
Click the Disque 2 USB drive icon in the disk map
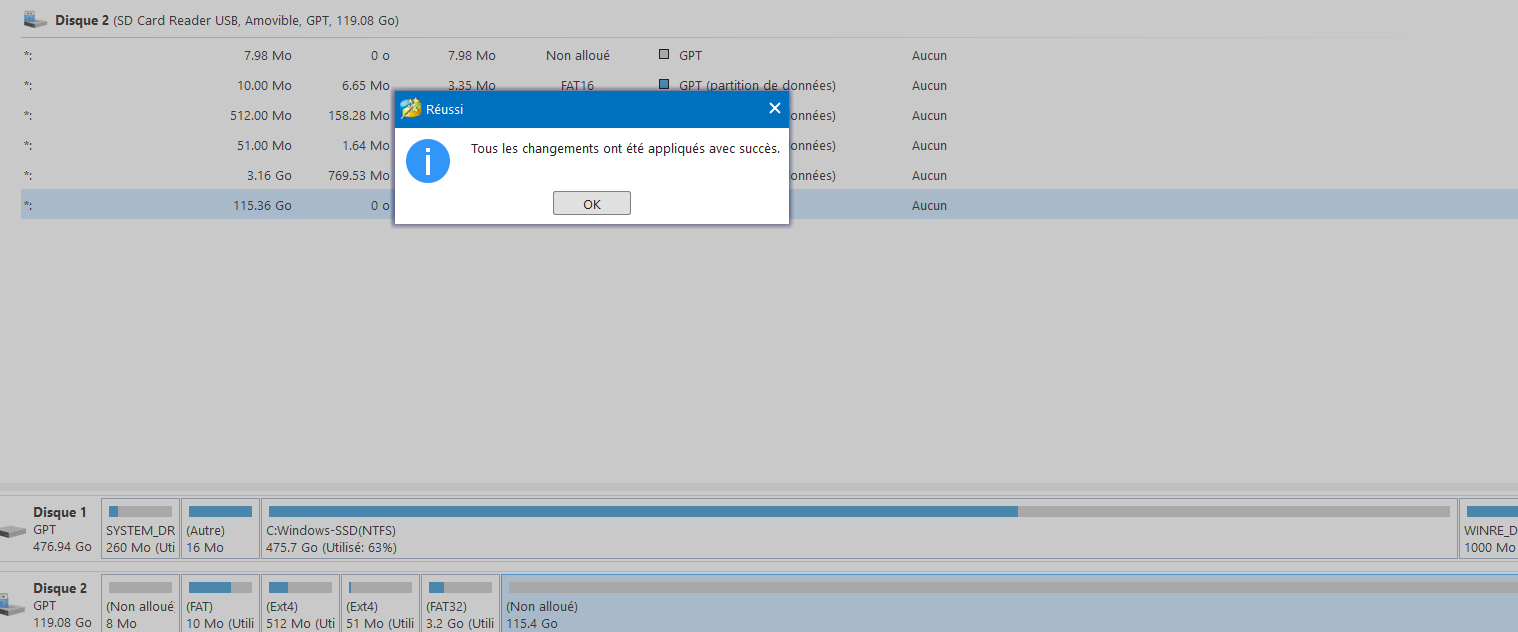click(x=12, y=605)
